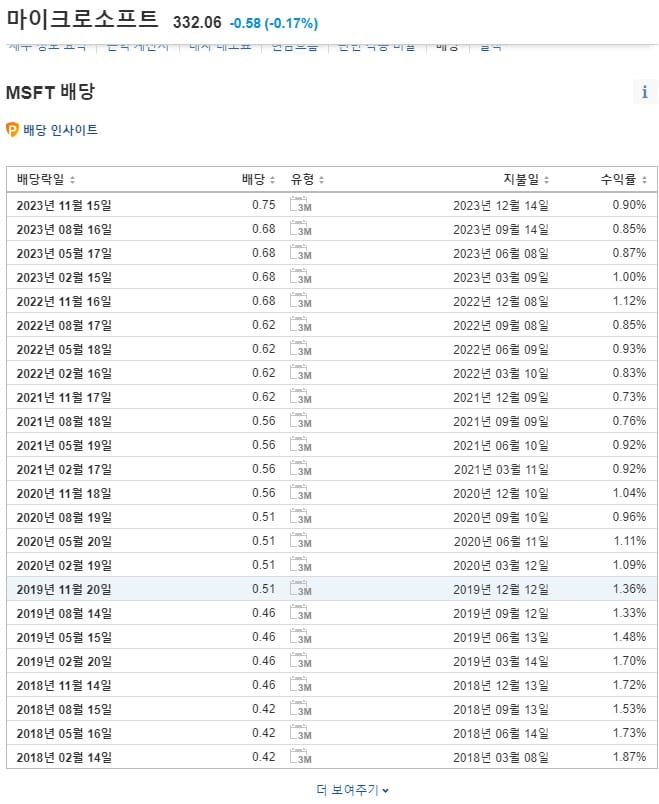Viewport: 659px width, 804px height.
Task: Click the 0.75 dividend amount
Action: (x=264, y=205)
